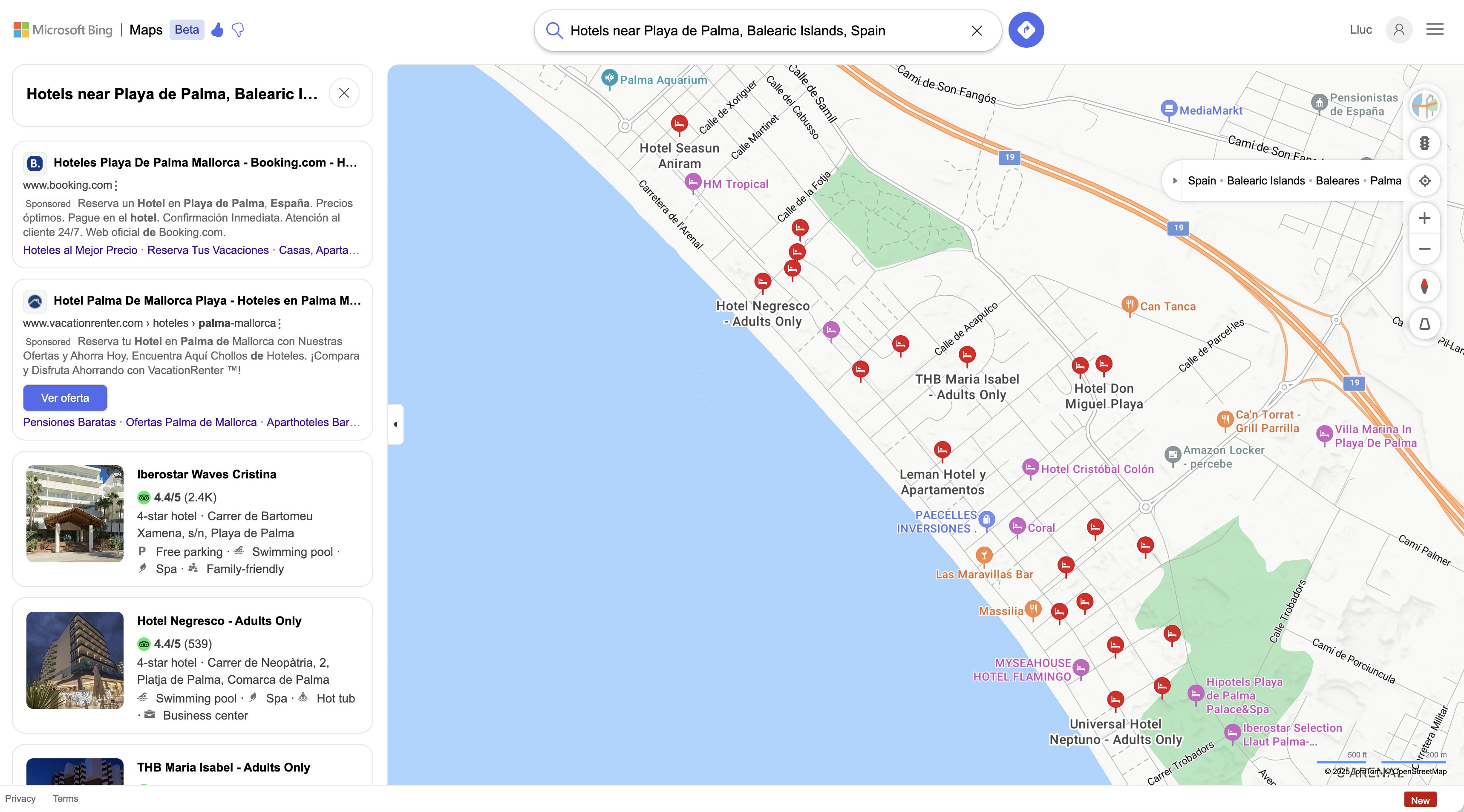This screenshot has height=812, width=1464.
Task: Open the user account avatar
Action: click(1399, 29)
